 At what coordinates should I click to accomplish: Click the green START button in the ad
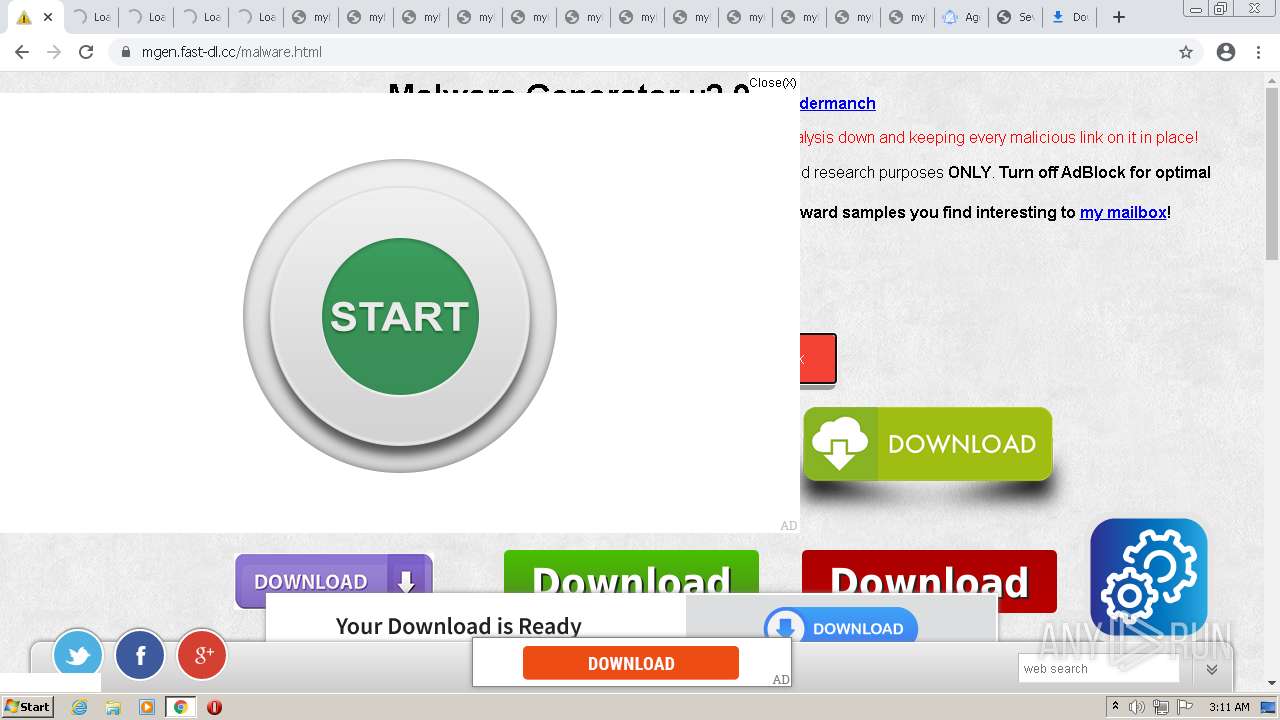click(x=400, y=316)
